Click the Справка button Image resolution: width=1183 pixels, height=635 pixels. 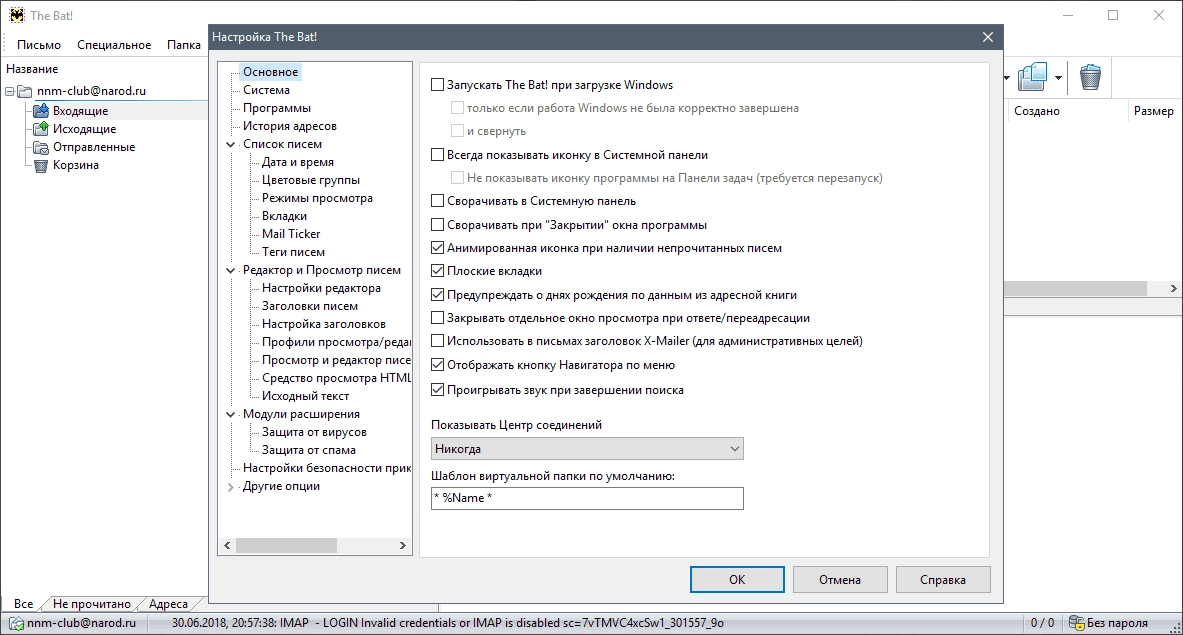point(943,580)
